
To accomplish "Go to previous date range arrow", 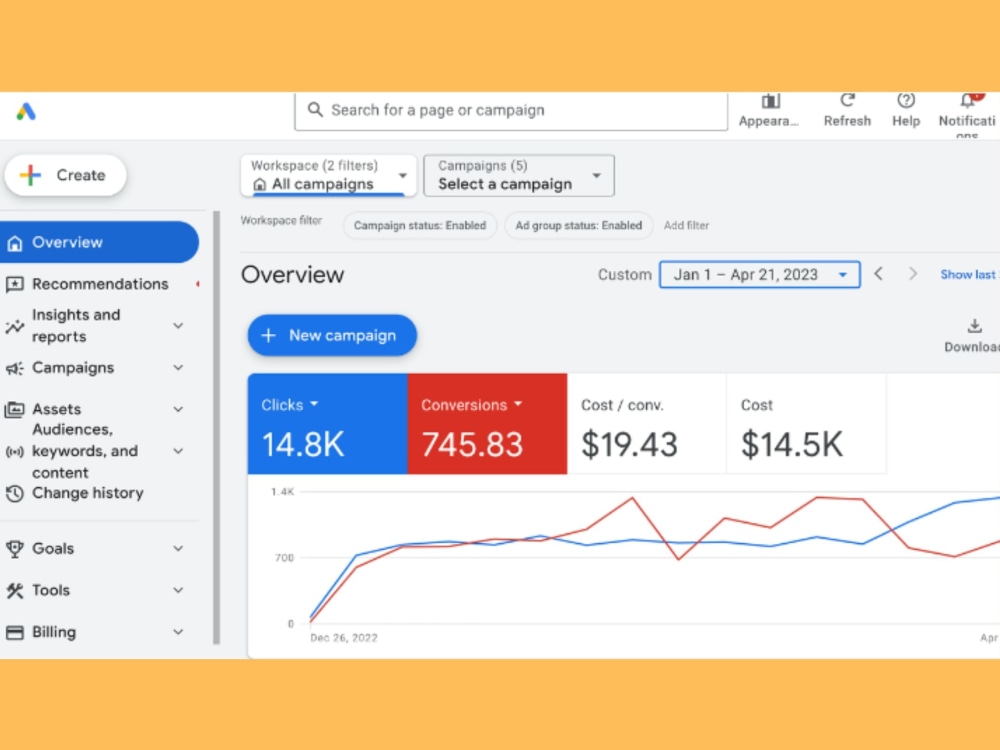I will click(879, 274).
